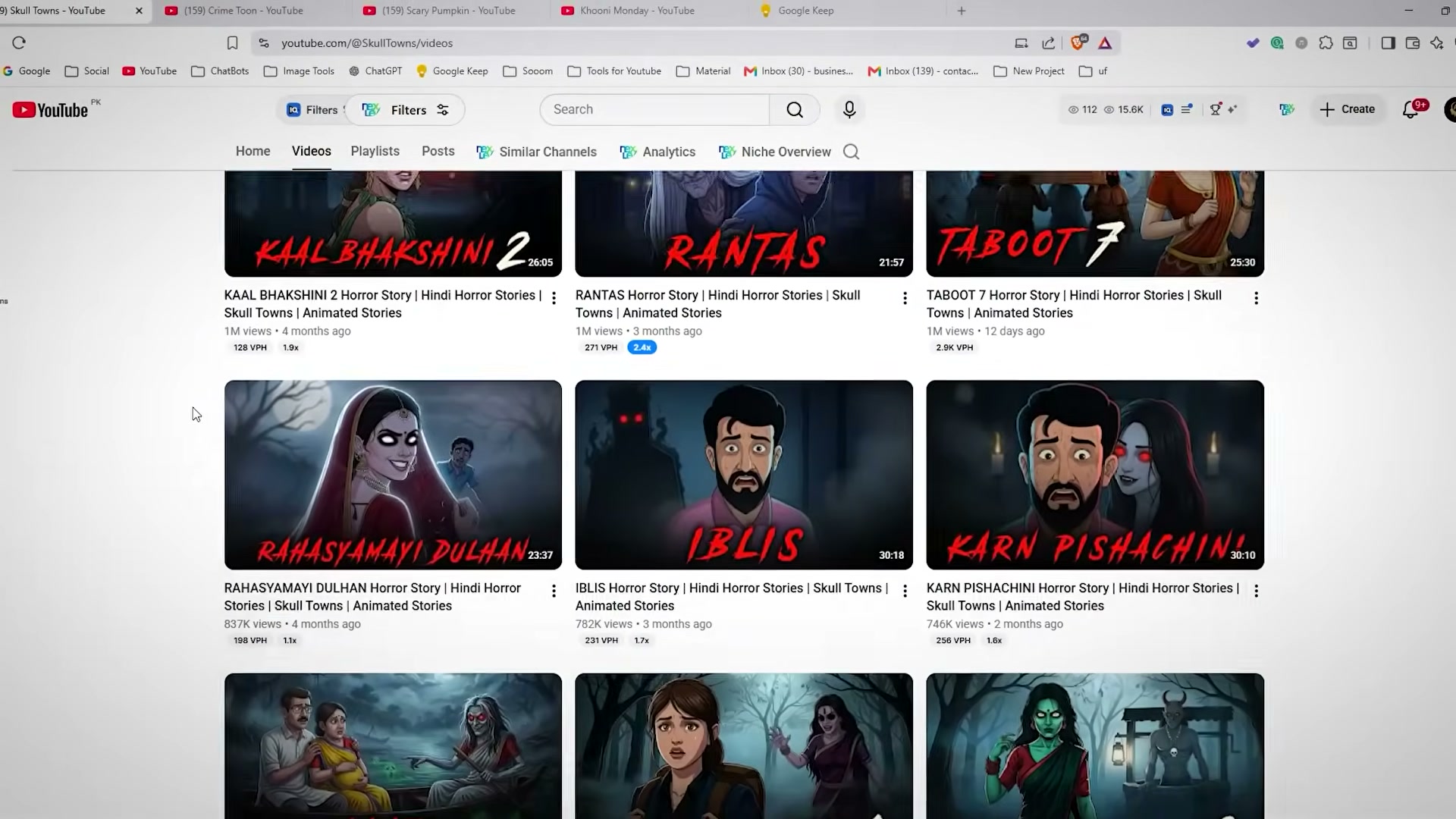The image size is (1456, 819).
Task: Open the Niche Overview tab
Action: pyautogui.click(x=774, y=152)
